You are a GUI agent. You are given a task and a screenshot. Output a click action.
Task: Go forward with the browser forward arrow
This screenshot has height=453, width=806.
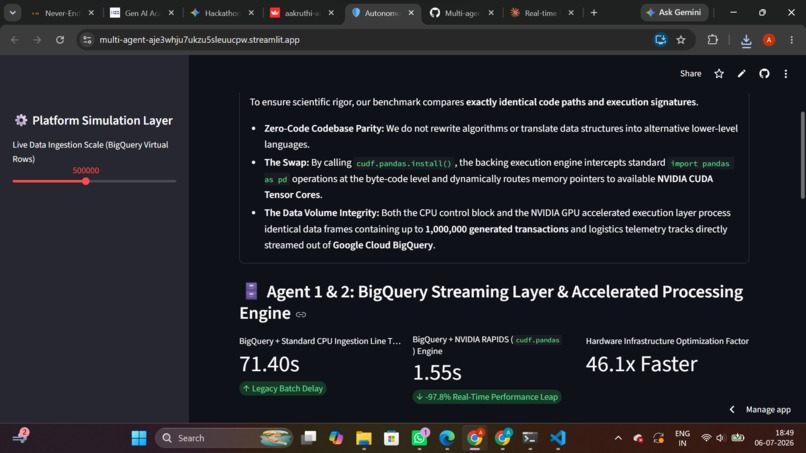[x=37, y=40]
